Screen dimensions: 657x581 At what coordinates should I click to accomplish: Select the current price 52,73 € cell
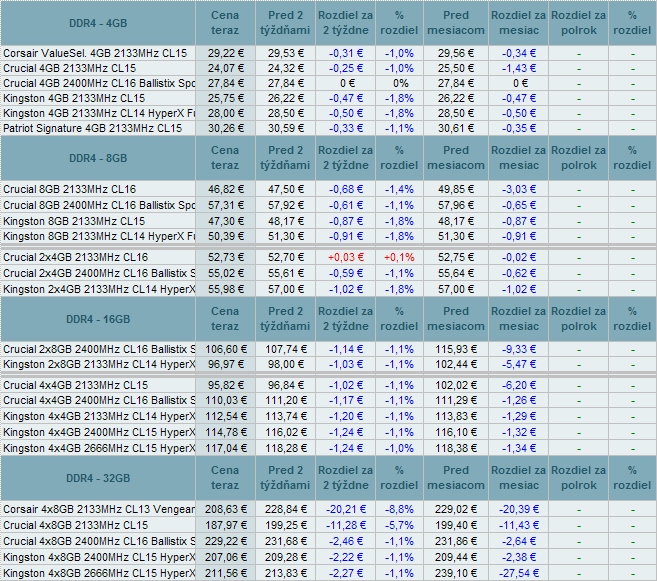(225, 257)
